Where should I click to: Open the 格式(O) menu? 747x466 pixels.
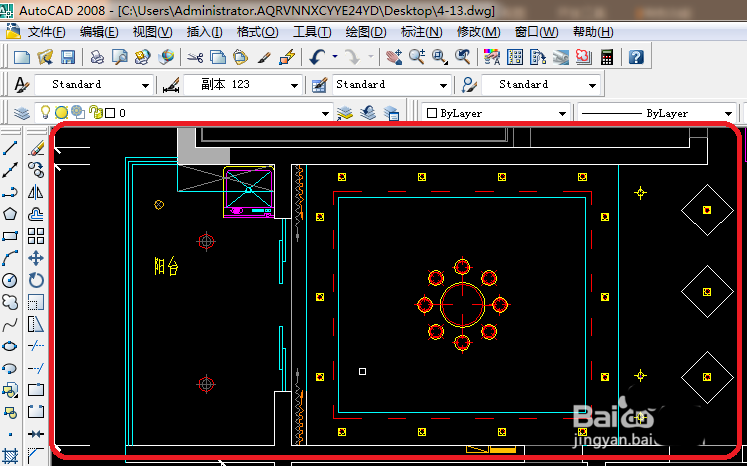[257, 32]
